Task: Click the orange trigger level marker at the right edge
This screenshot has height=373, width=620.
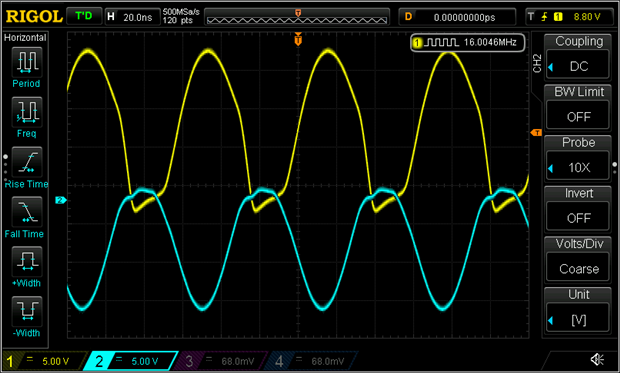Action: point(536,133)
